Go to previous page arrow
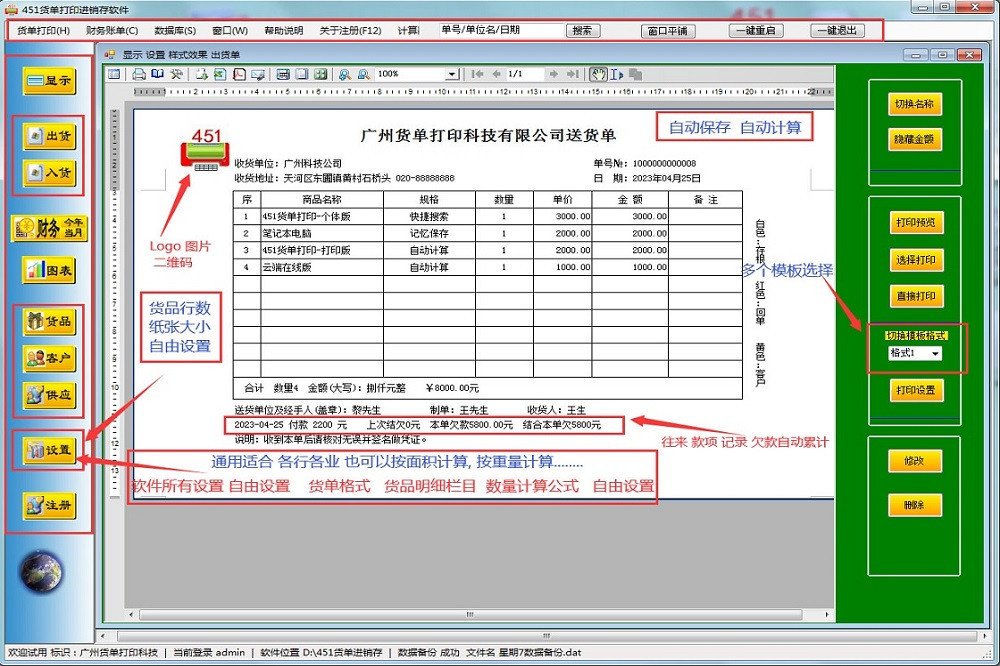 [496, 75]
